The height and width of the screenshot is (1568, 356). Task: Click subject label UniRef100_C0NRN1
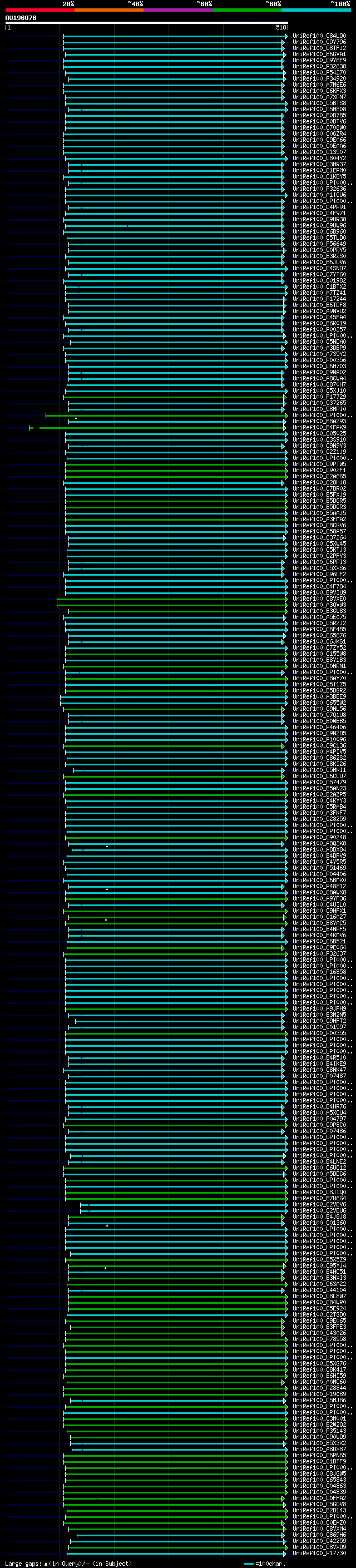(319, 666)
